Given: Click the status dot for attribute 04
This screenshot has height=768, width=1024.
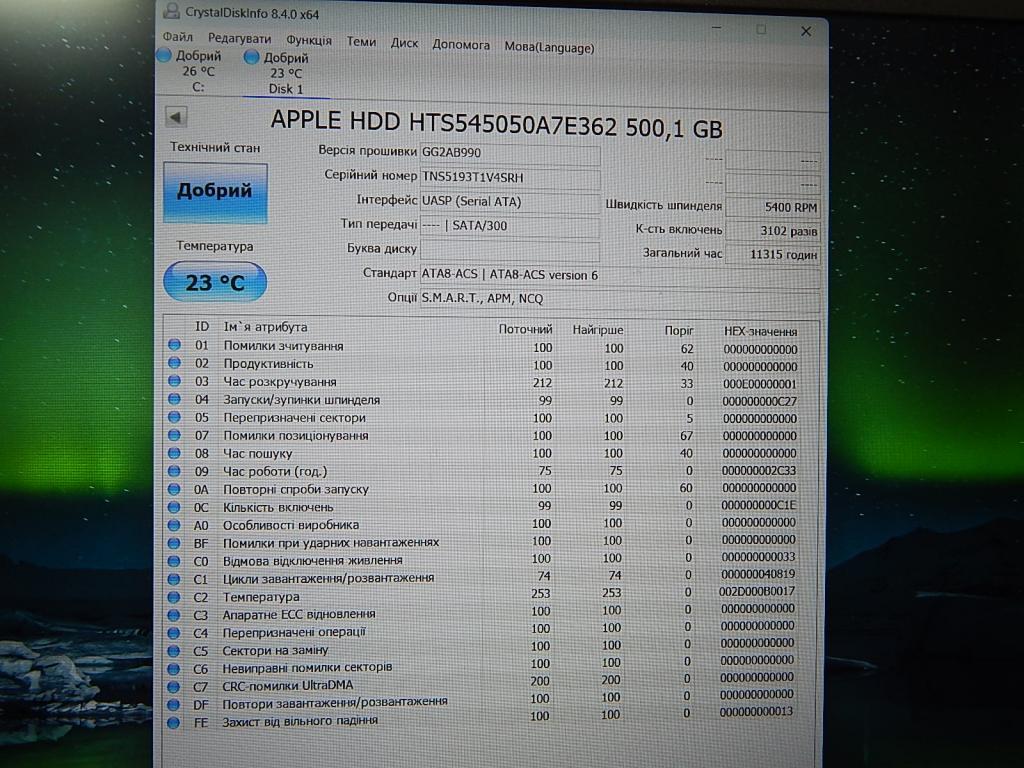Looking at the screenshot, I should (174, 398).
